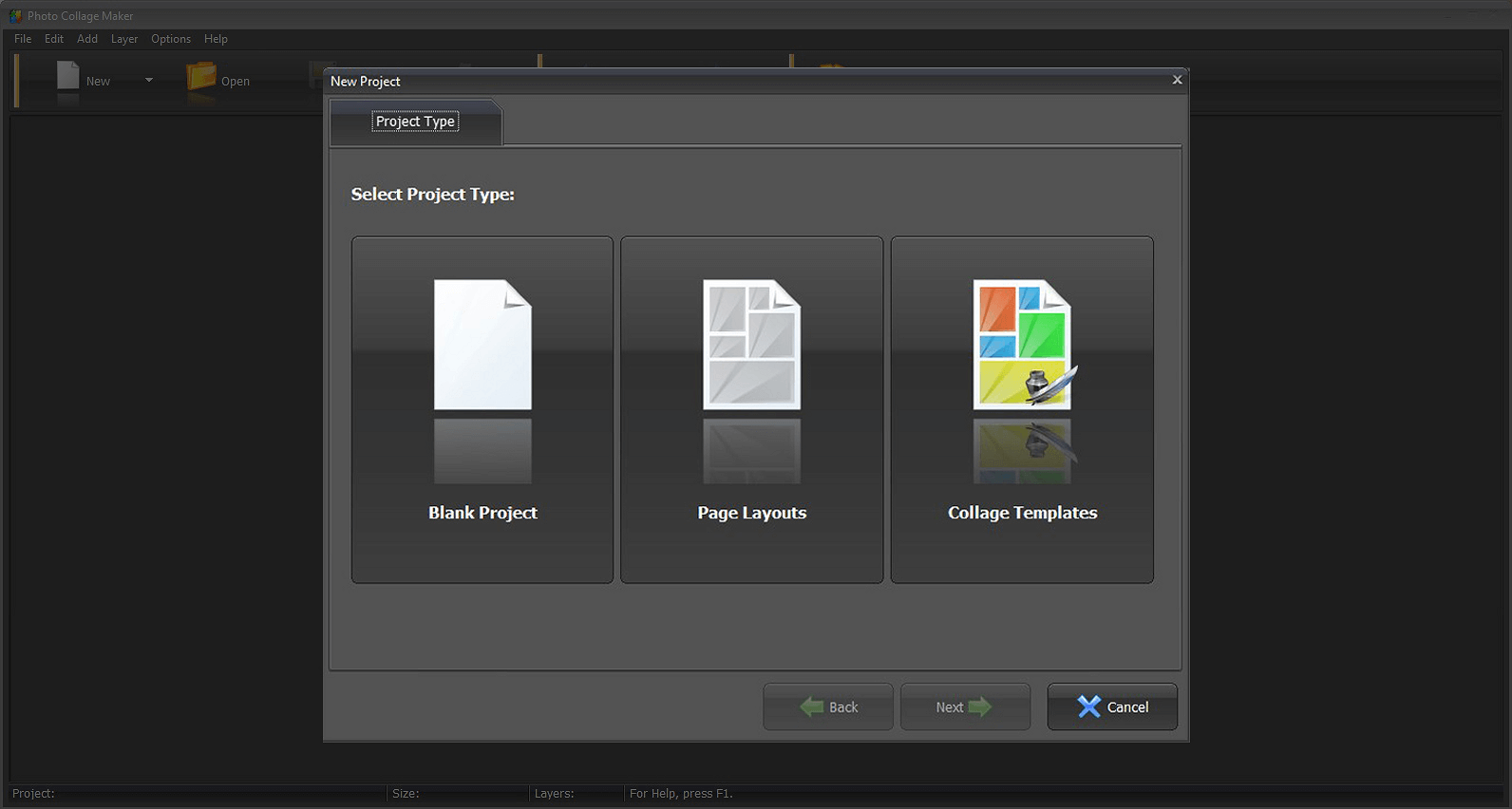
Task: Click the 'For Help, press F1.' status text
Action: click(681, 794)
